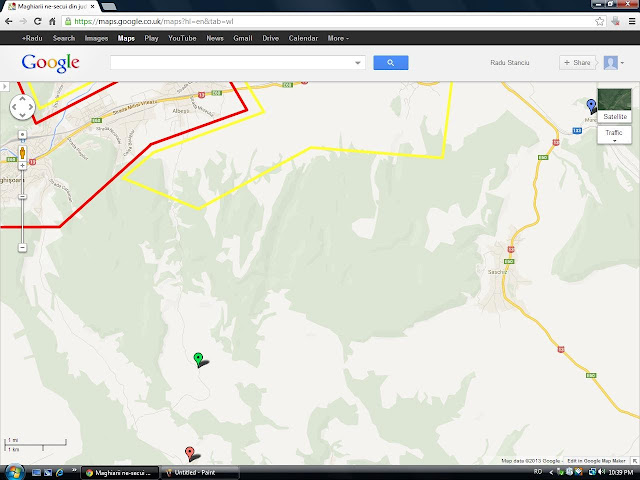
Task: Click the 10:39 PM clock
Action: point(621,472)
